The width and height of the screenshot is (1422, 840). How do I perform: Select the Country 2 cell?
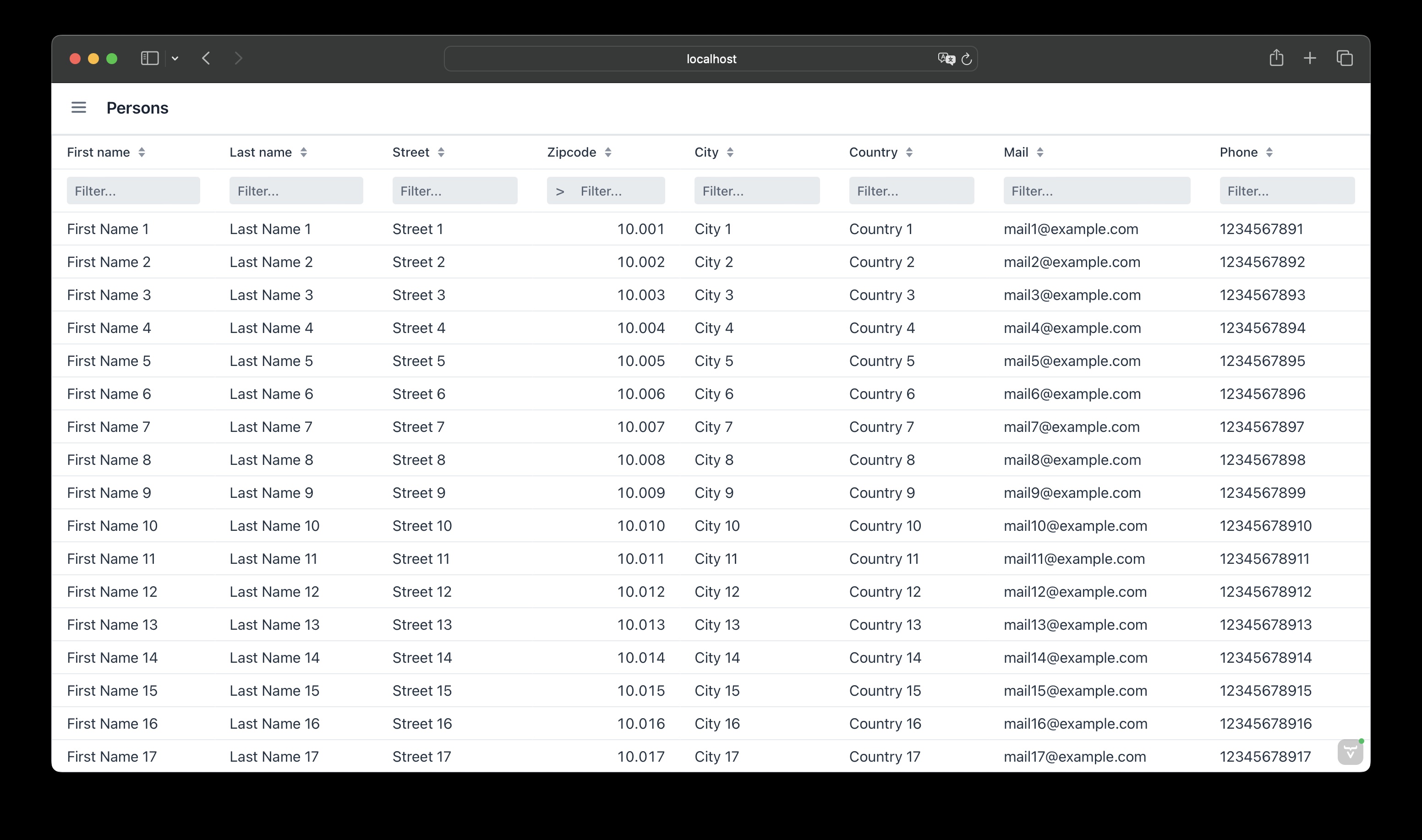882,262
